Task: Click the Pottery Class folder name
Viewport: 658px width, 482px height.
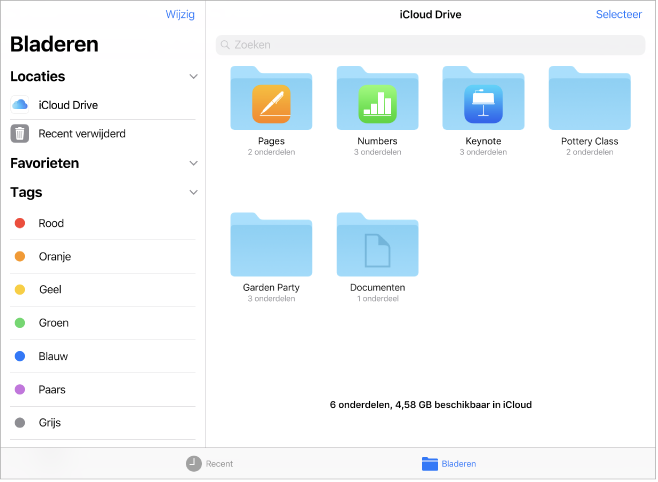Action: click(589, 141)
